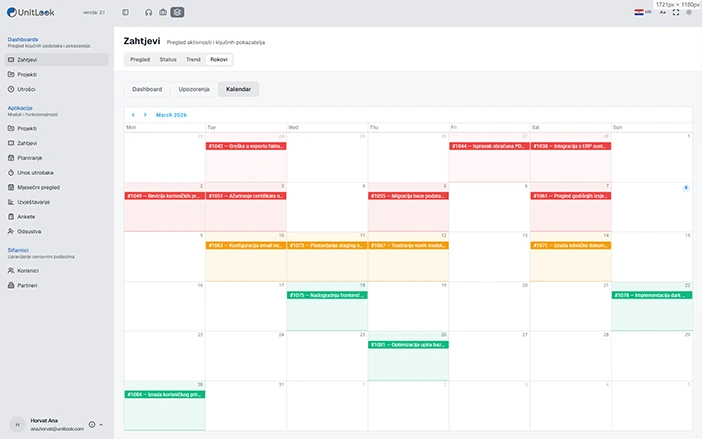Go to next month in calendar
This screenshot has width=702, height=439.
(x=145, y=115)
